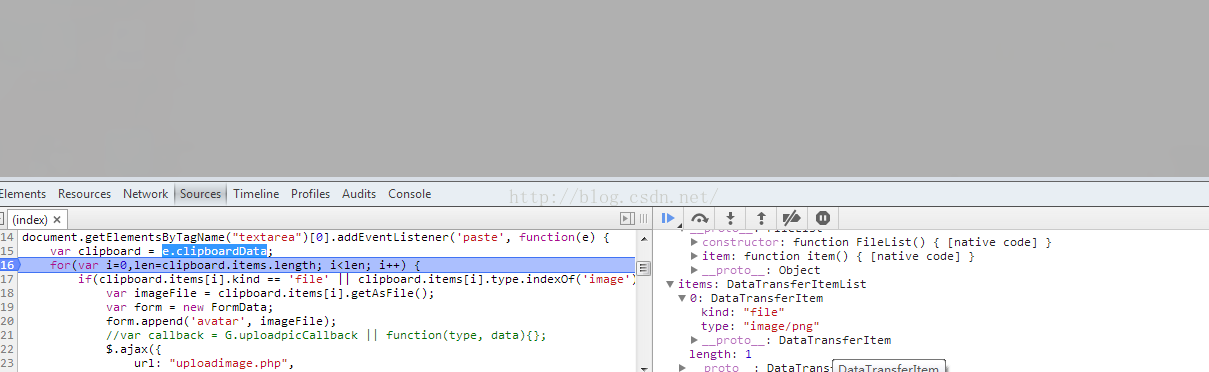Viewport: 1209px width, 372px height.
Task: Expand the __proto__: DataTransferItem entry
Action: 694,340
